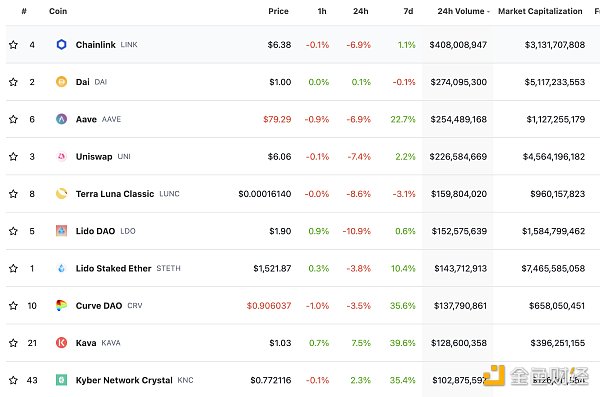Screen dimensions: 600x397
Task: Click the Dai coin logo
Action: tap(61, 82)
